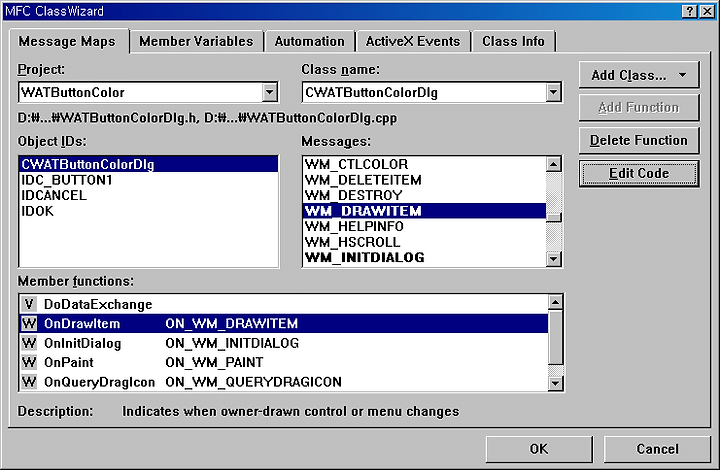Select IDC_BUTTON1 in Object IDs
Viewport: 720px width, 470px height.
[x=149, y=180]
